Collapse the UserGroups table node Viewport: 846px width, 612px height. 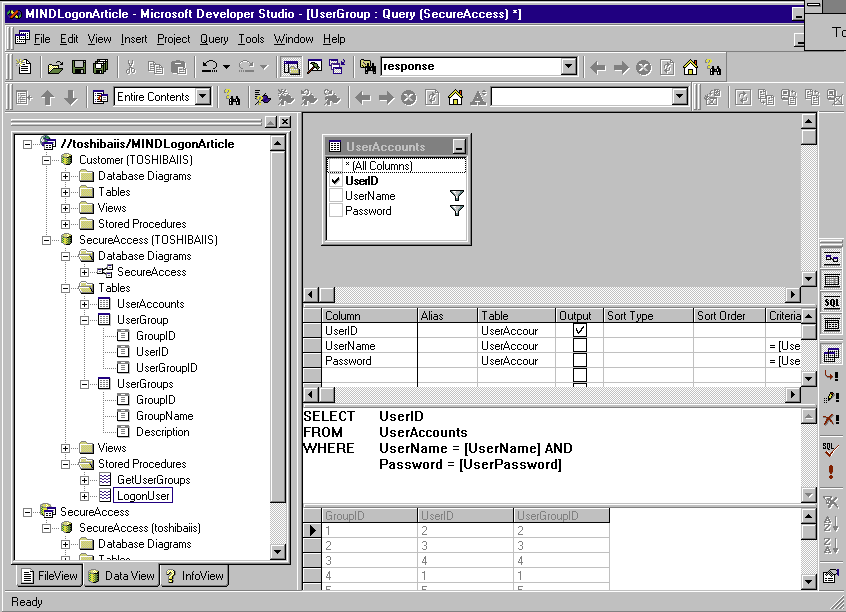pyautogui.click(x=85, y=384)
